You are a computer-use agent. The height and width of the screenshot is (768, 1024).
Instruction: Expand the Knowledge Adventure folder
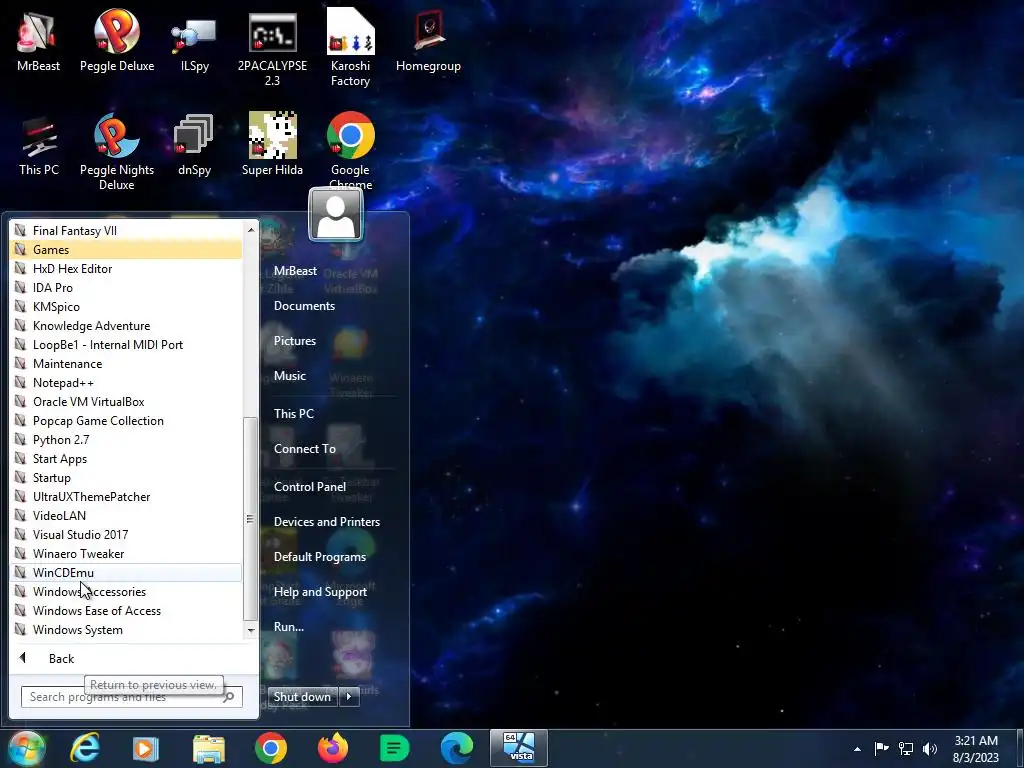127,325
